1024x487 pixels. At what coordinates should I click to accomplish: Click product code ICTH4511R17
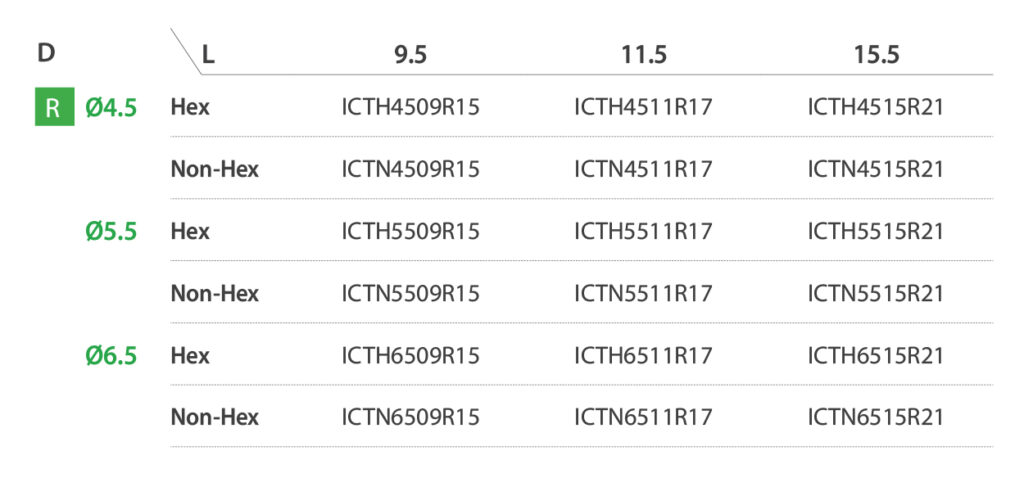(x=643, y=108)
